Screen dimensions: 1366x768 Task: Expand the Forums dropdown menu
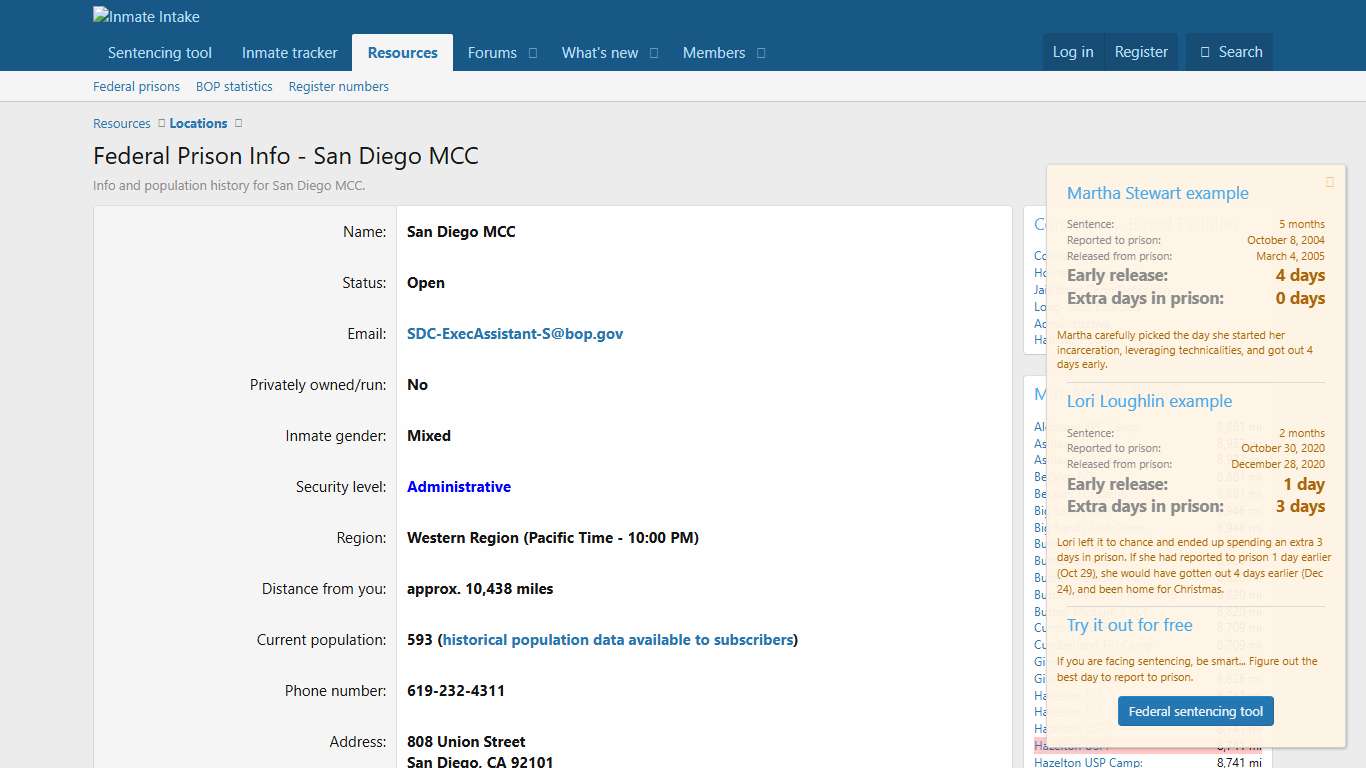click(x=532, y=52)
